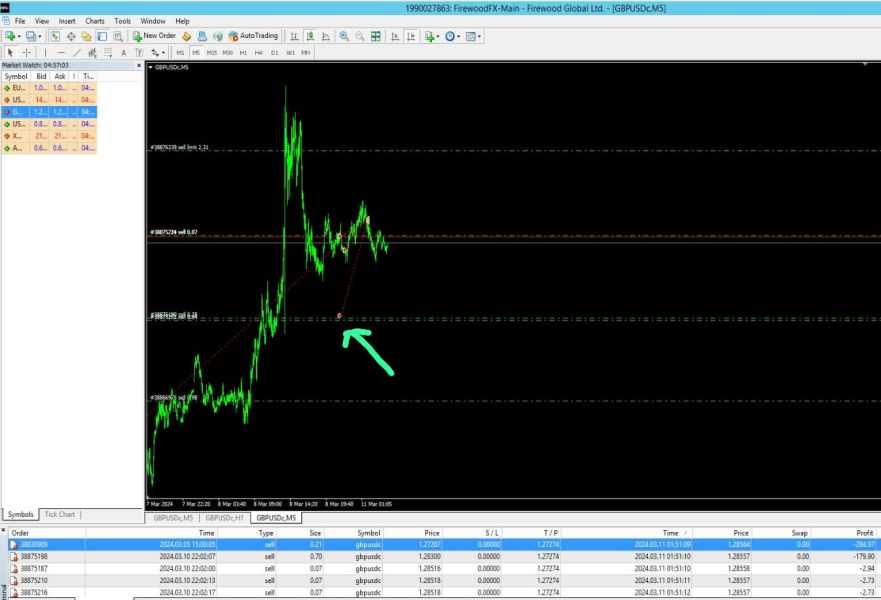Open the Insert menu
Screen dimensions: 881x600
click(67, 21)
